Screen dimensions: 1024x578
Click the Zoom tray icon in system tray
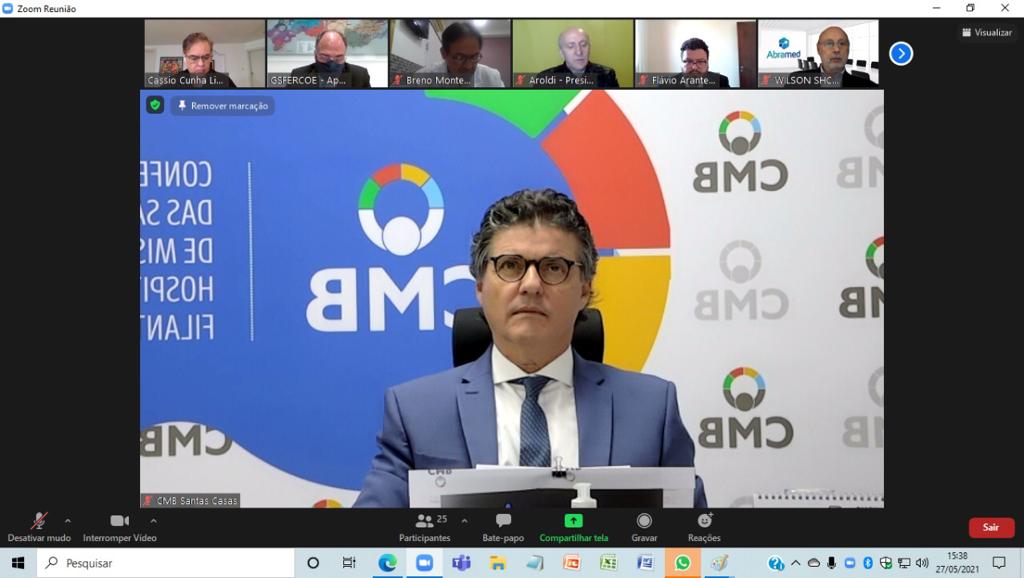click(850, 563)
